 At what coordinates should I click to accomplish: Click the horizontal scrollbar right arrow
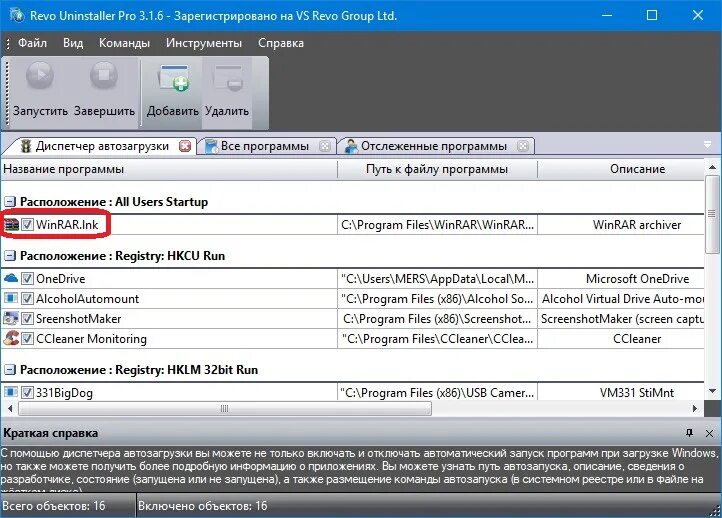tap(696, 408)
